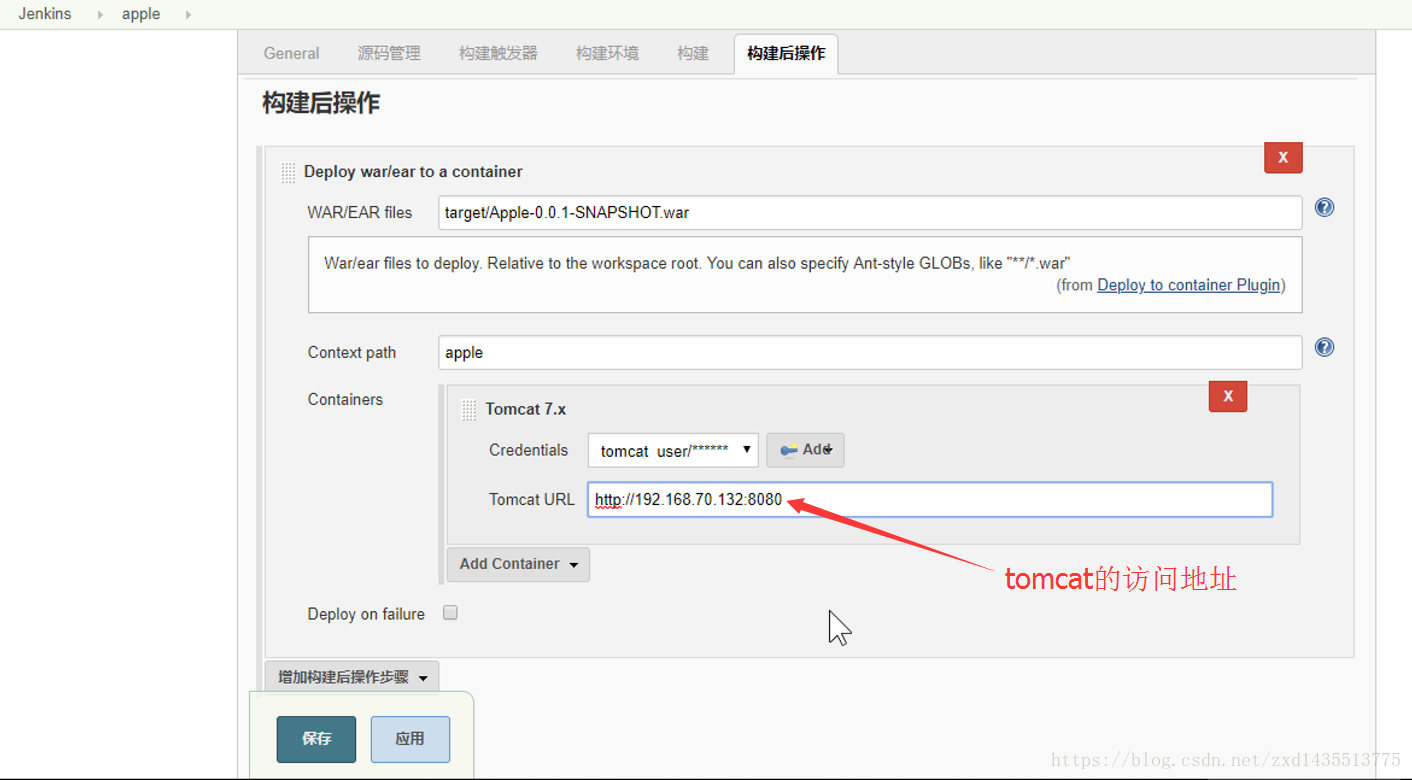Click the Deploy on failure label
1412x780 pixels.
click(366, 614)
